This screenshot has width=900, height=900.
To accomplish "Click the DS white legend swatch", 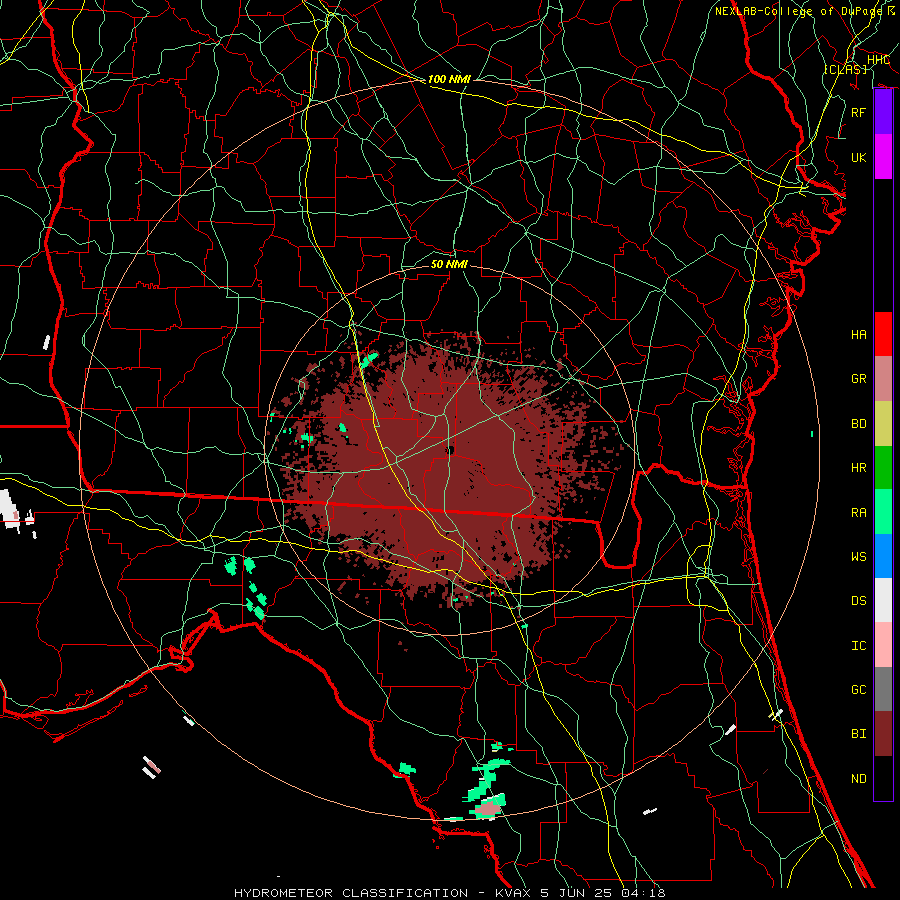I will tap(883, 600).
